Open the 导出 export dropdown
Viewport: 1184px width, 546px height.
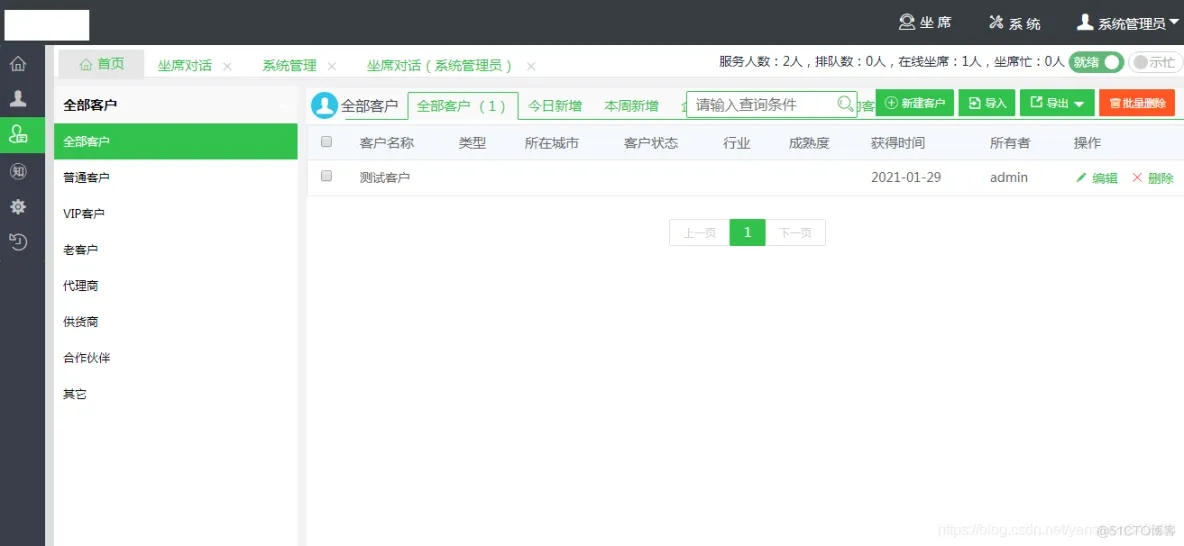click(1057, 103)
